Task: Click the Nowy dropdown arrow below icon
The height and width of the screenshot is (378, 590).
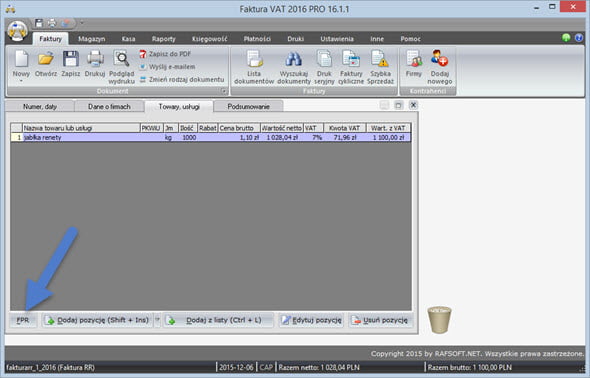Action: [x=21, y=81]
